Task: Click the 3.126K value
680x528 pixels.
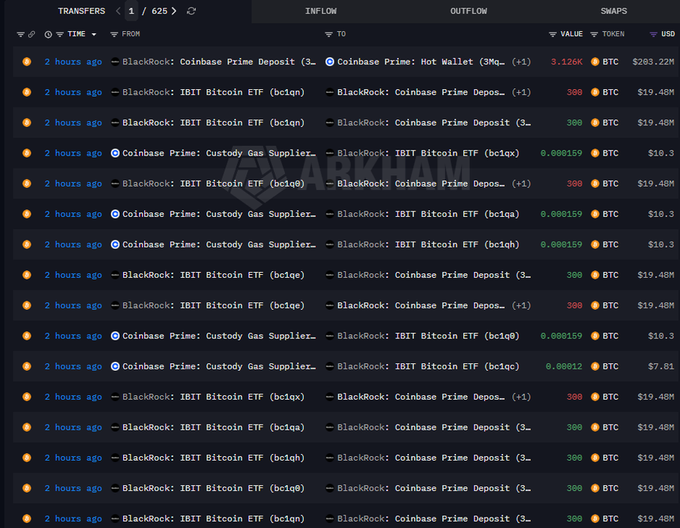Action: 566,62
